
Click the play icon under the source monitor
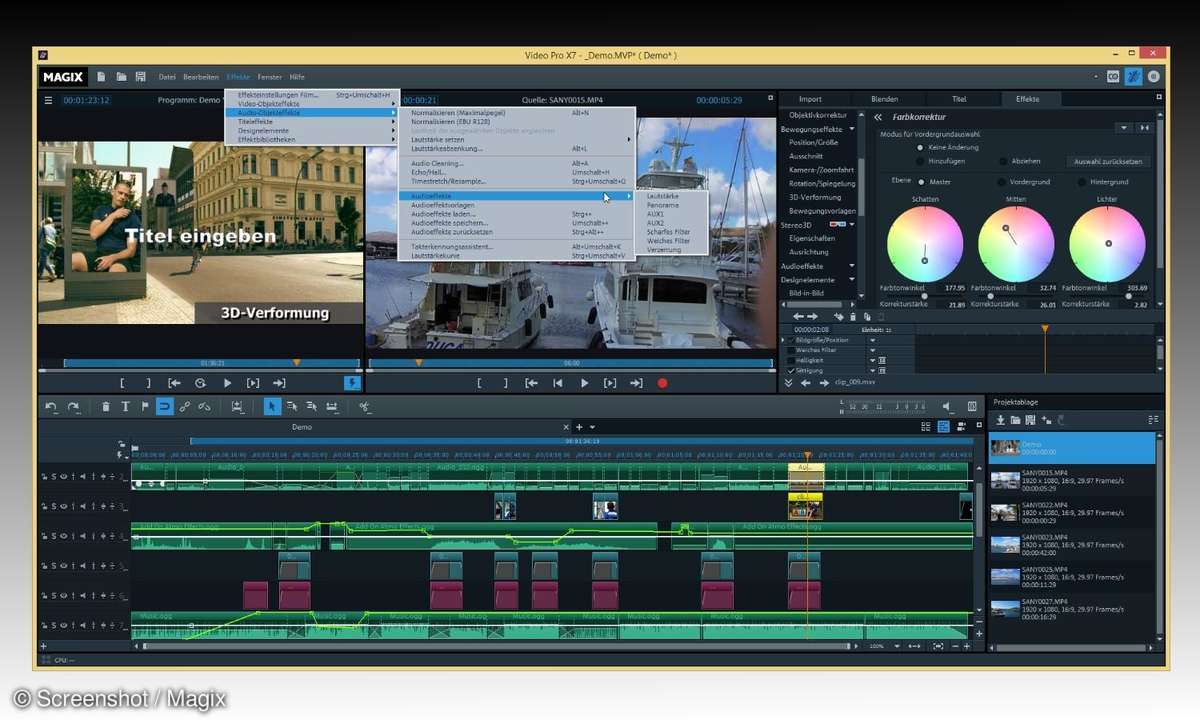pyautogui.click(x=584, y=383)
